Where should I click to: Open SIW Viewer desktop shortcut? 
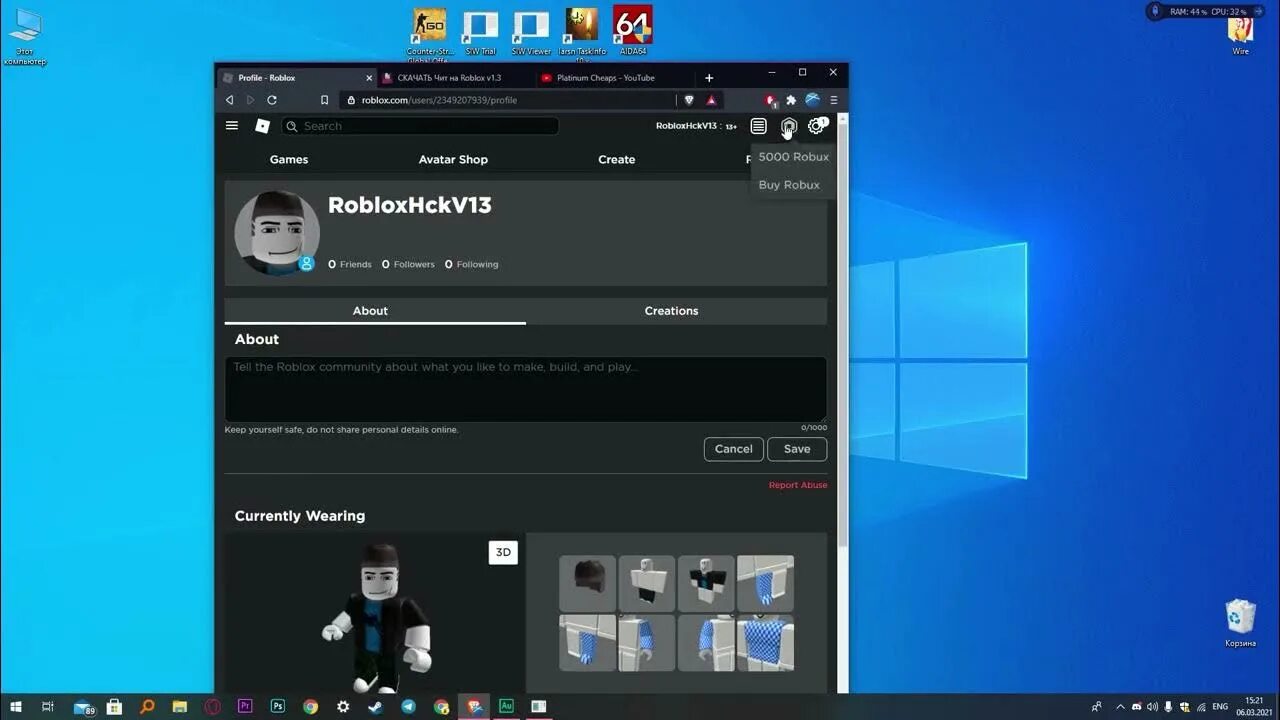[x=531, y=33]
